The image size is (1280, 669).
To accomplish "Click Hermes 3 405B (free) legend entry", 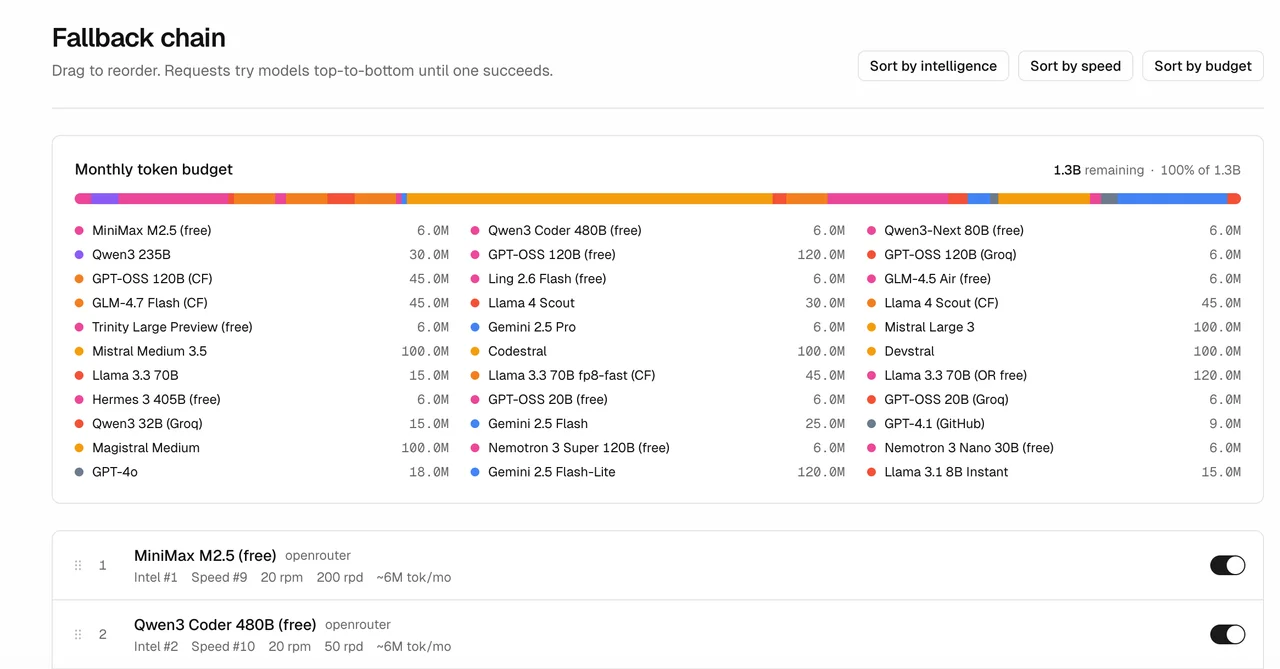I will tap(156, 399).
